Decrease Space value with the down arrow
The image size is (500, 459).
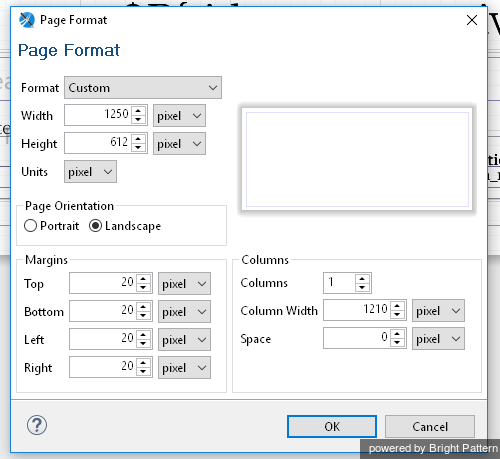point(397,343)
